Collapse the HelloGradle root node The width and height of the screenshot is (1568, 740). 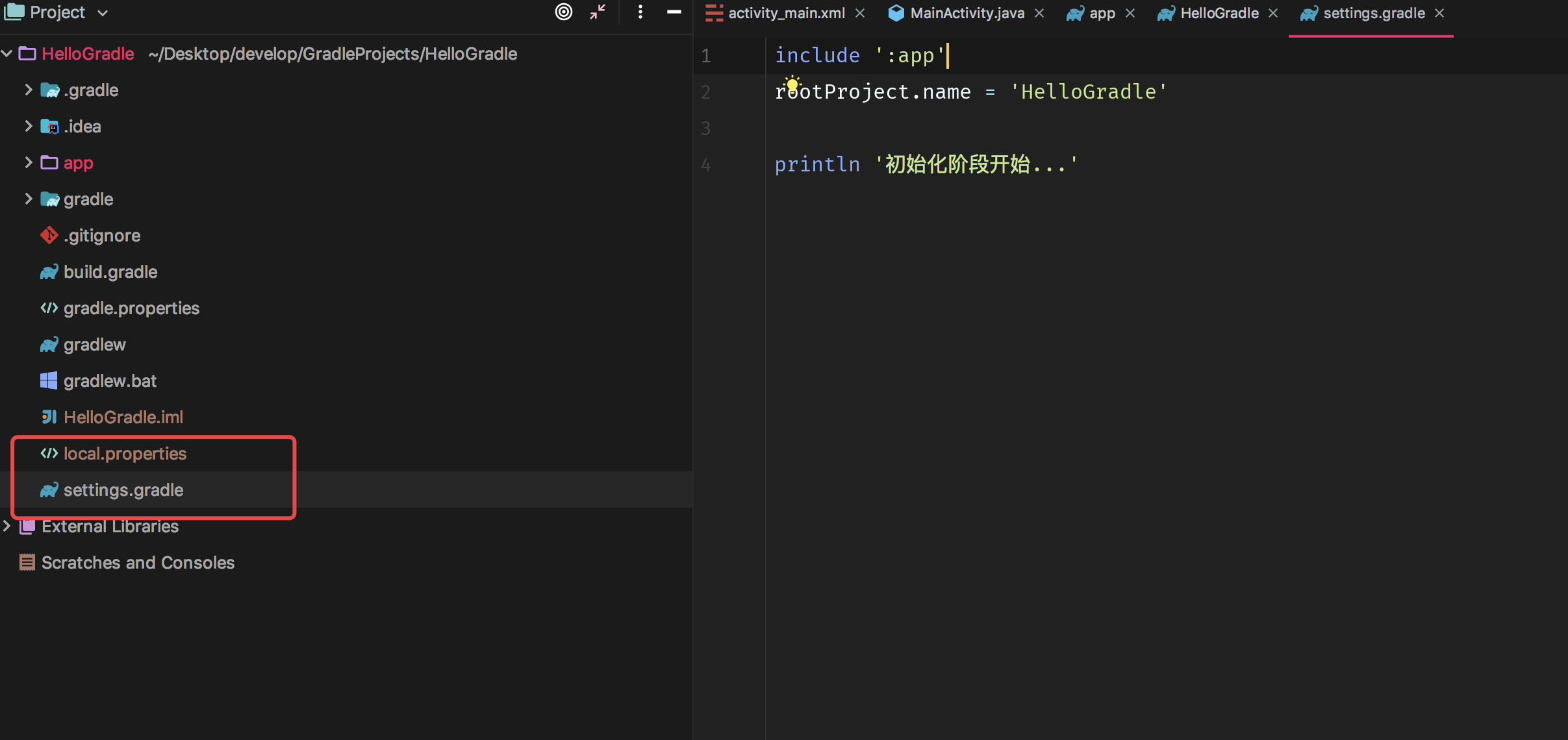(x=7, y=54)
